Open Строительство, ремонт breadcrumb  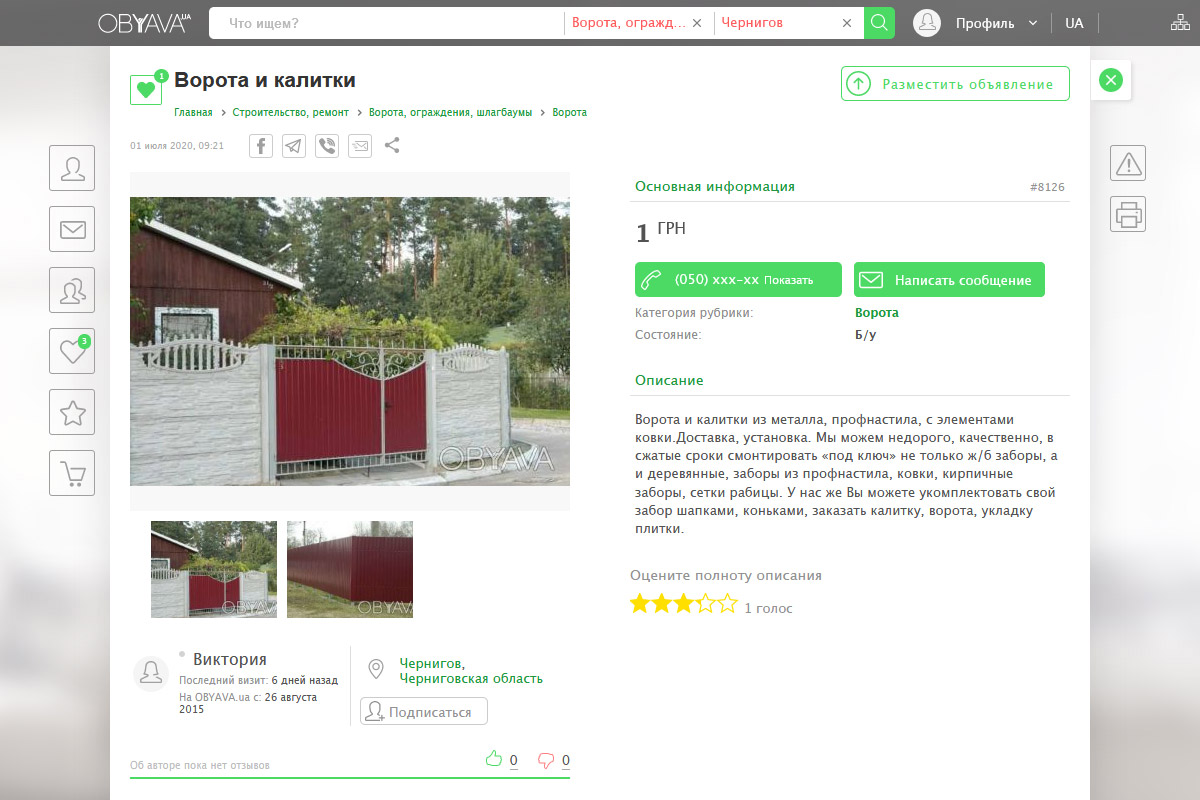[291, 112]
